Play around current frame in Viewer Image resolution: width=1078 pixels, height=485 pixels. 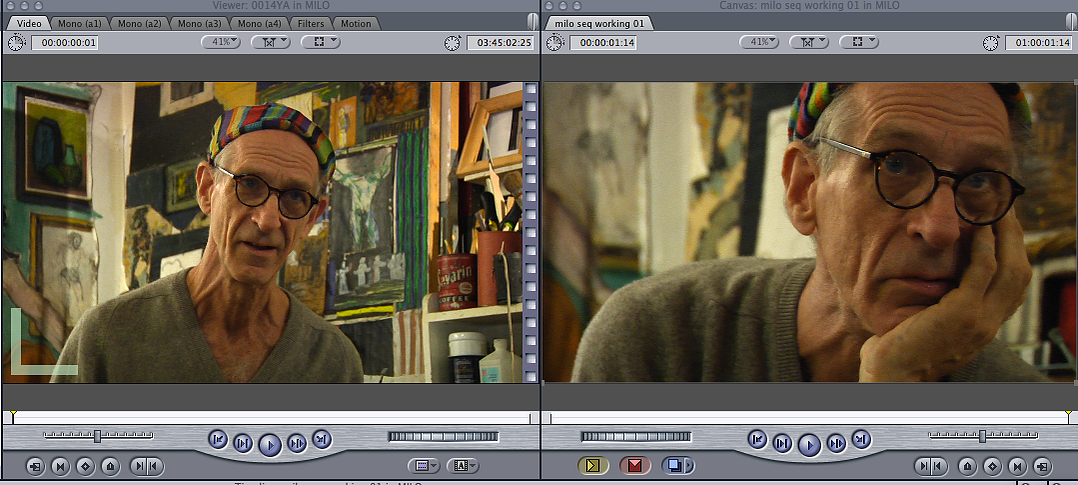[296, 443]
